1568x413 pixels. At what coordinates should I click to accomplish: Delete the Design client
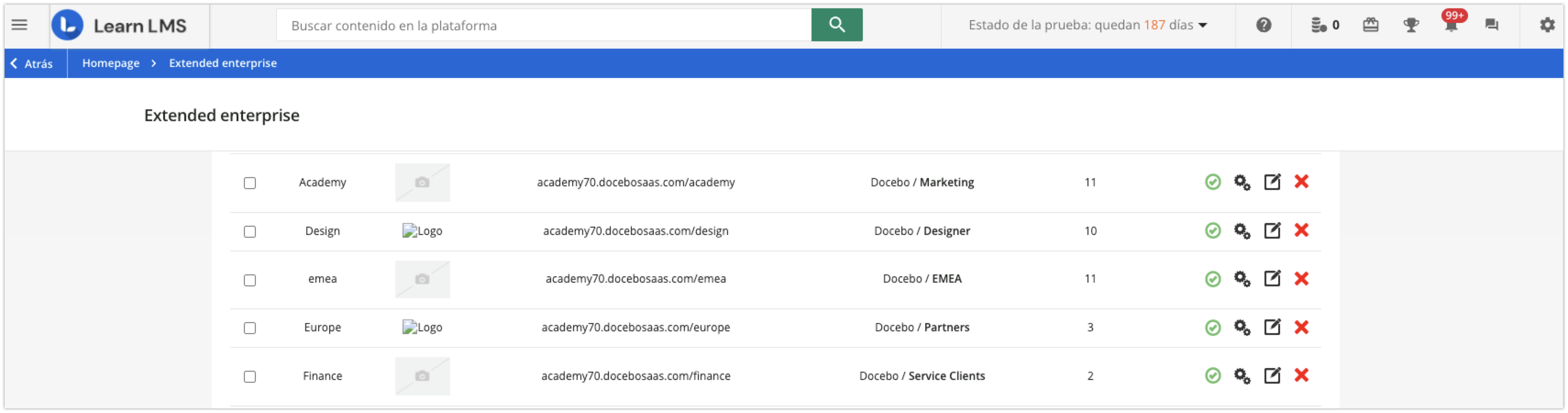pyautogui.click(x=1301, y=230)
